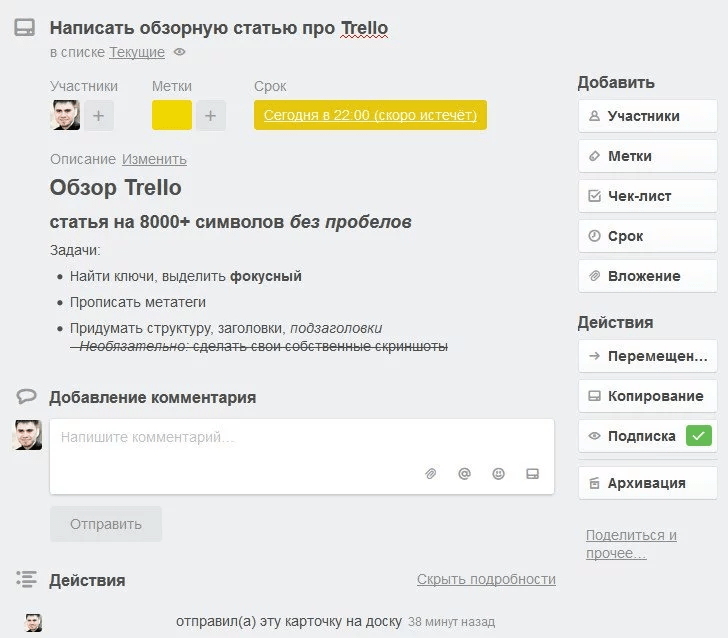Insert emoji with the smiley icon
The width and height of the screenshot is (728, 638).
pos(498,474)
